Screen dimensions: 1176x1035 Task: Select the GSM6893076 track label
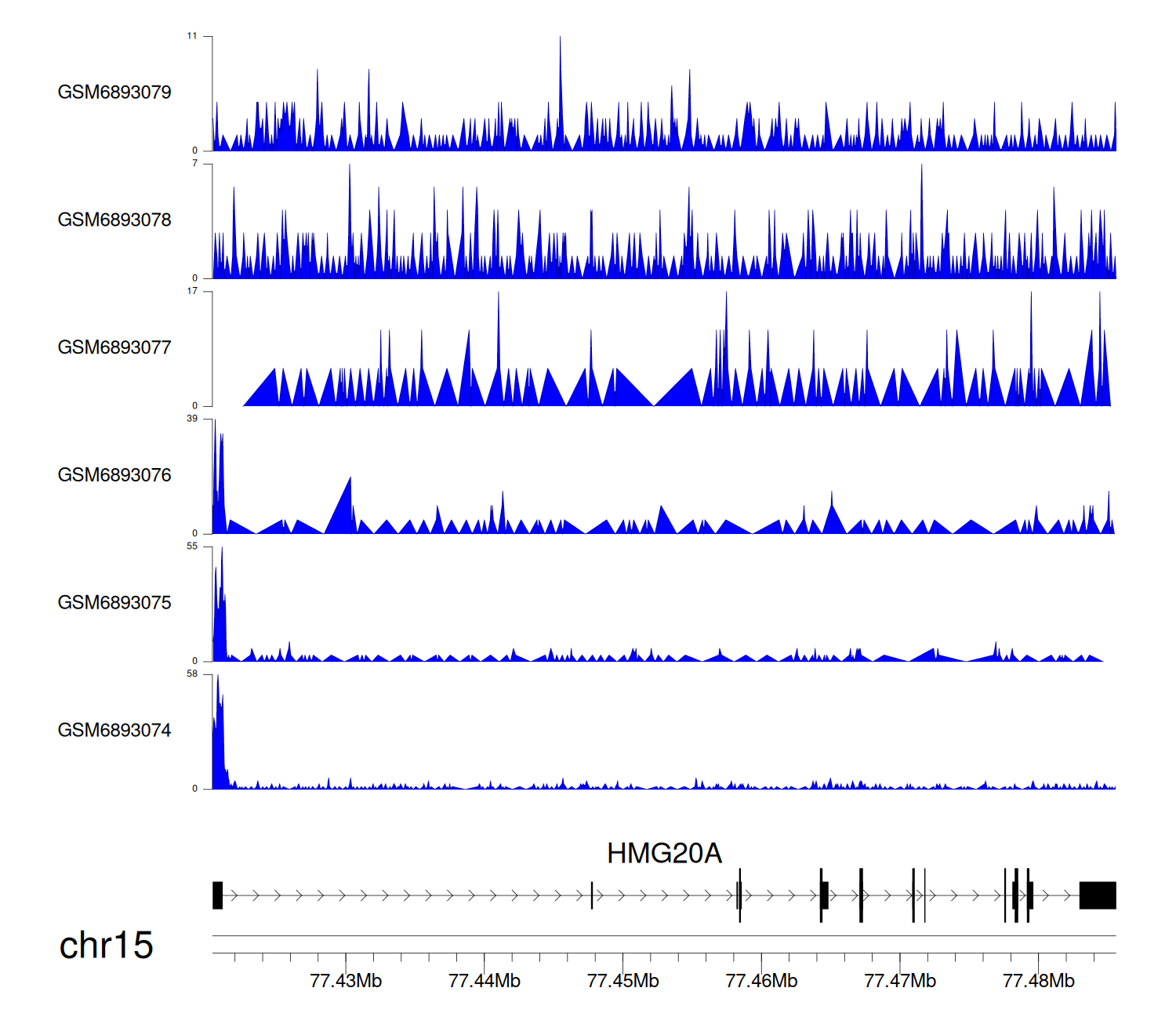(114, 475)
